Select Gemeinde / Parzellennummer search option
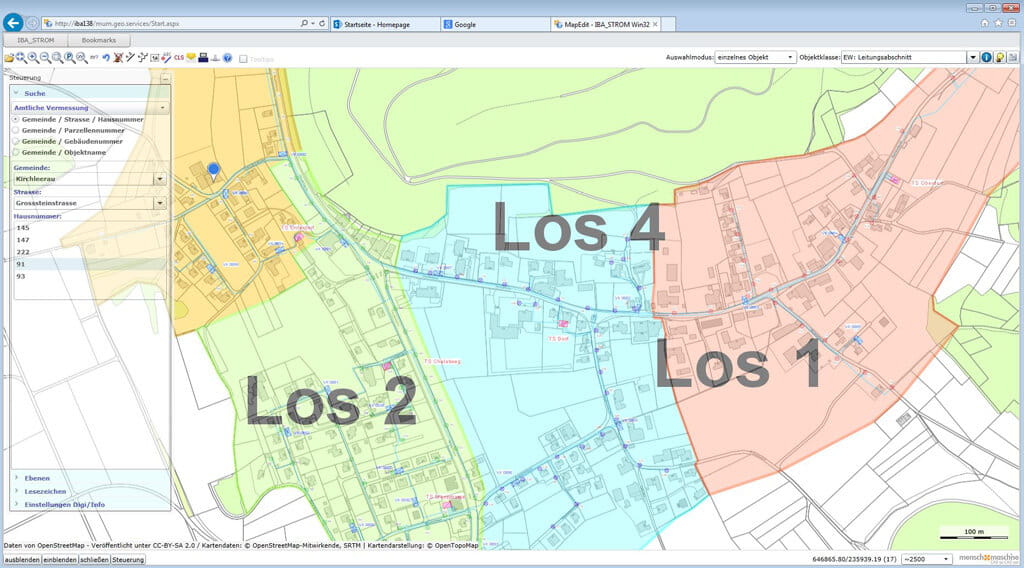This screenshot has width=1024, height=568. [x=15, y=130]
